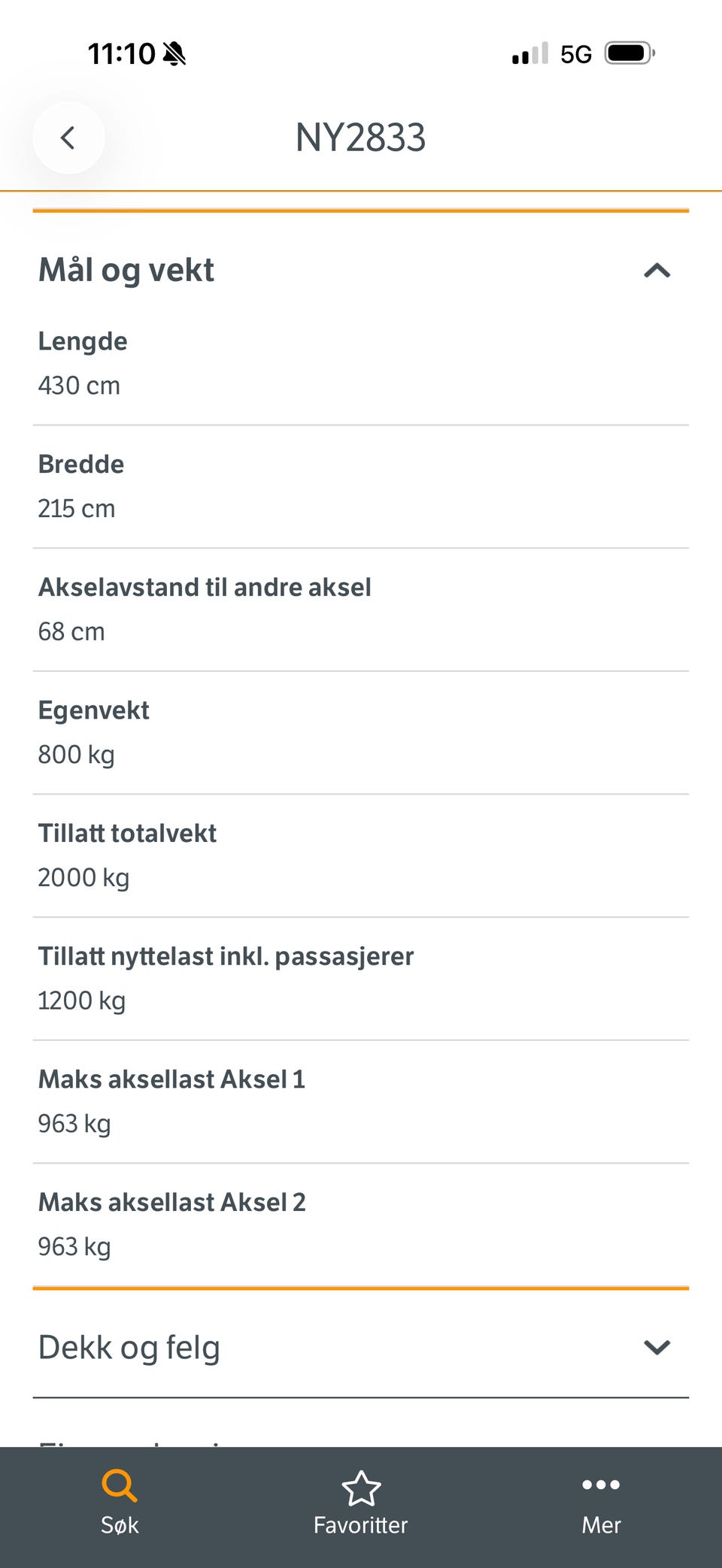Tap the Maks aksellast Aksel 2 row

pyautogui.click(x=361, y=1225)
